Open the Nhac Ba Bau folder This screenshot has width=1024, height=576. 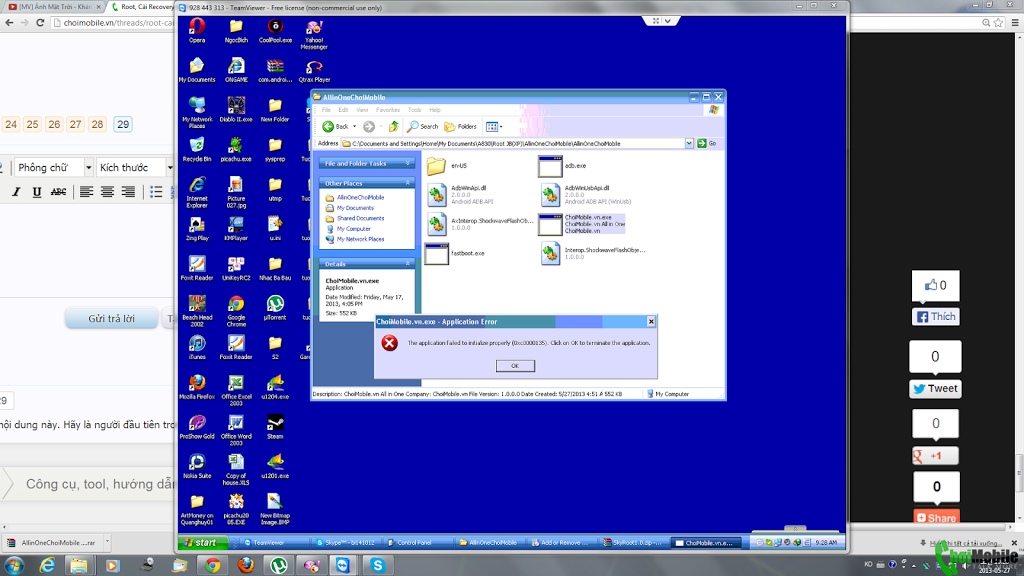pos(275,268)
